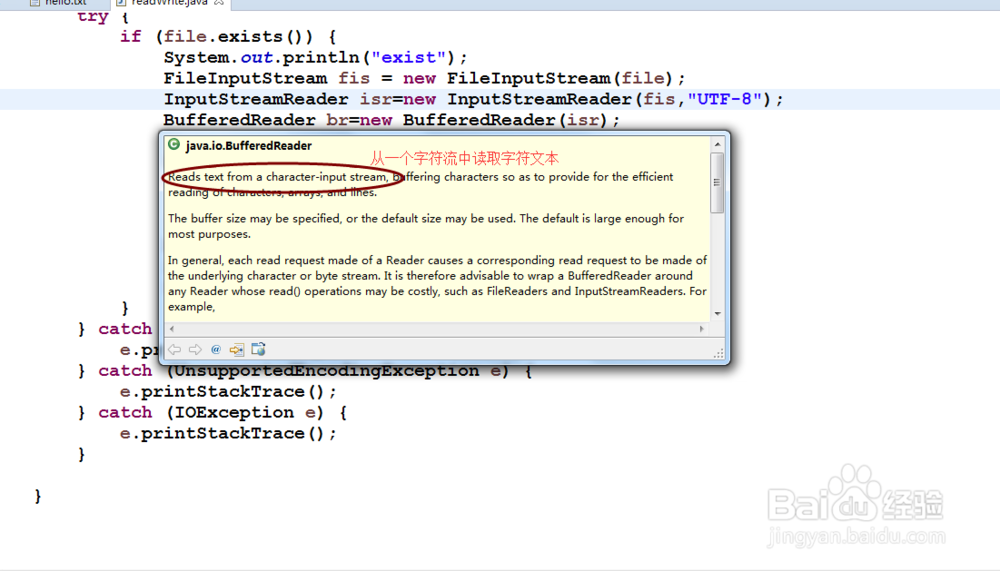The height and width of the screenshot is (571, 1000).
Task: Click the popup vertical scrollbar down arrow
Action: click(x=717, y=314)
